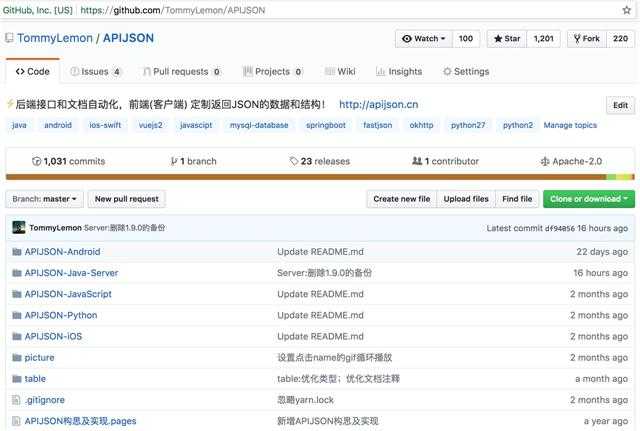Click Find file button
640x431 pixels.
(517, 199)
